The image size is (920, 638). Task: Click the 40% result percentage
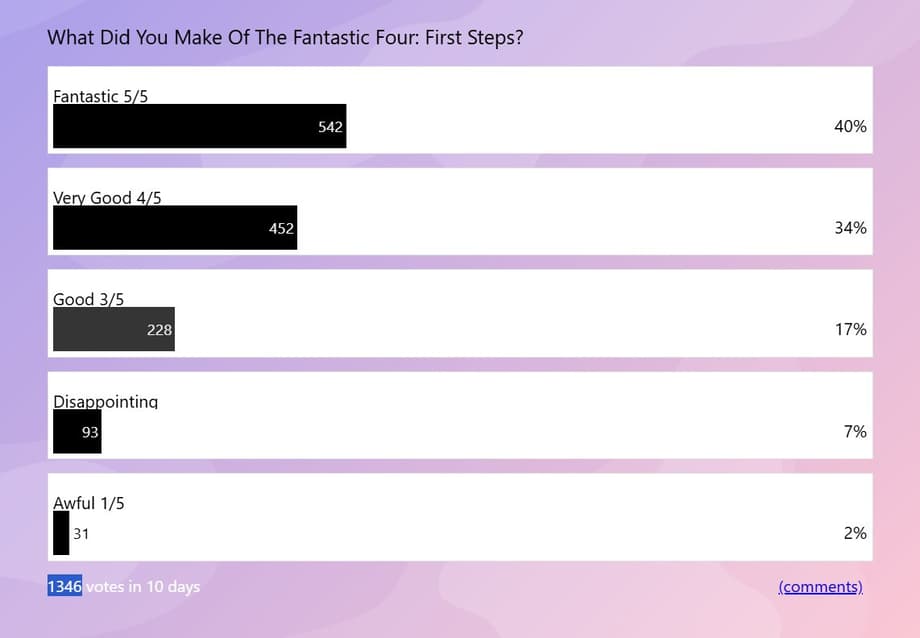click(x=850, y=127)
